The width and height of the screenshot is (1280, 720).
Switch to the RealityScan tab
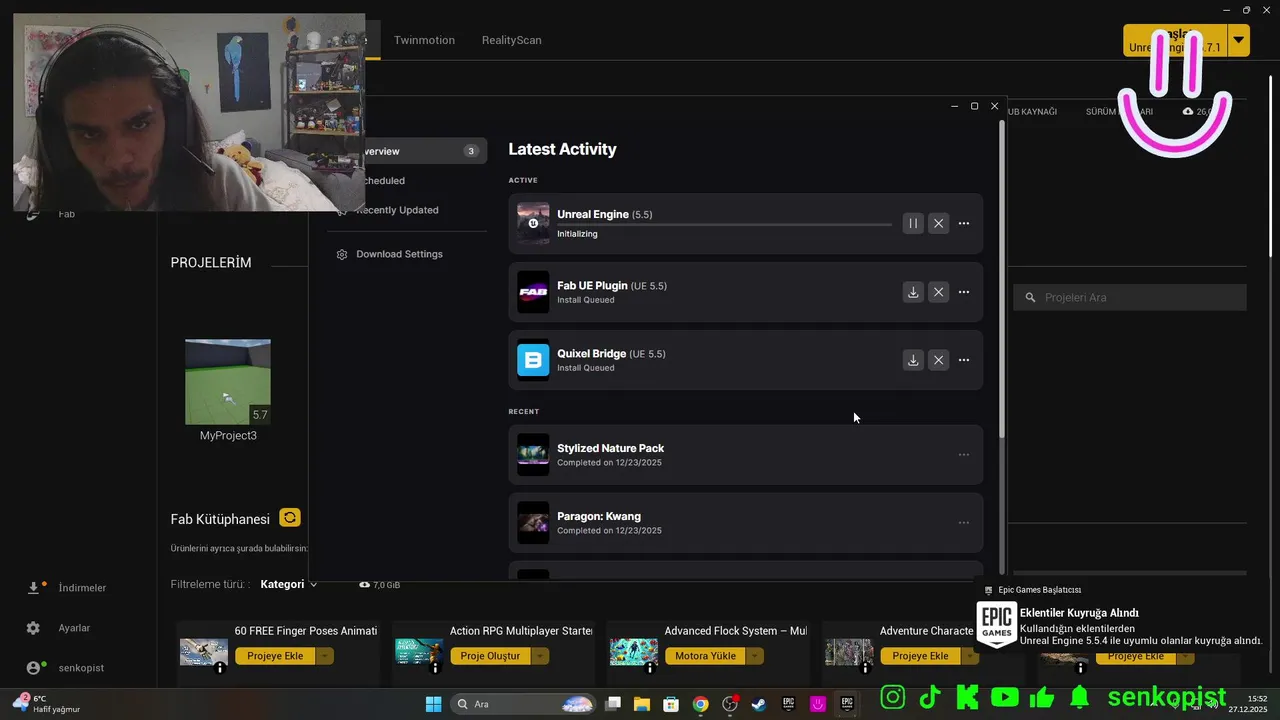click(511, 40)
